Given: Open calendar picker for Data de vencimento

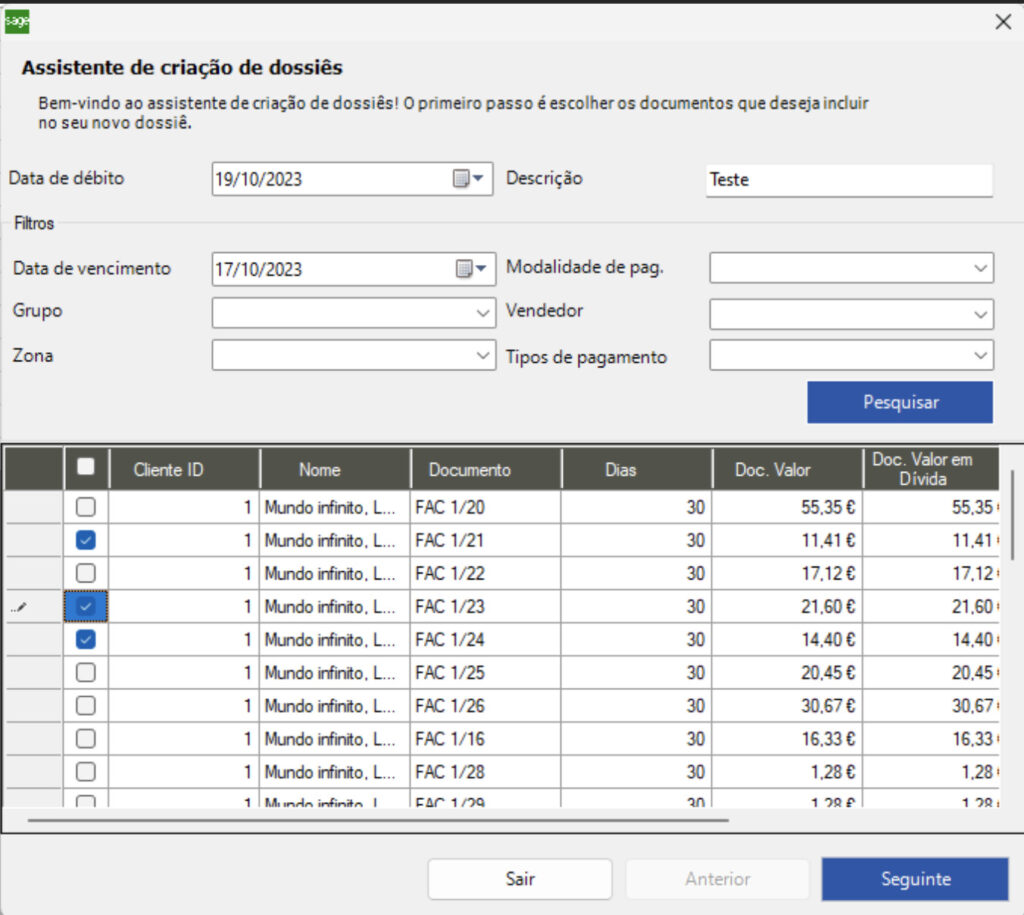Looking at the screenshot, I should 471,269.
